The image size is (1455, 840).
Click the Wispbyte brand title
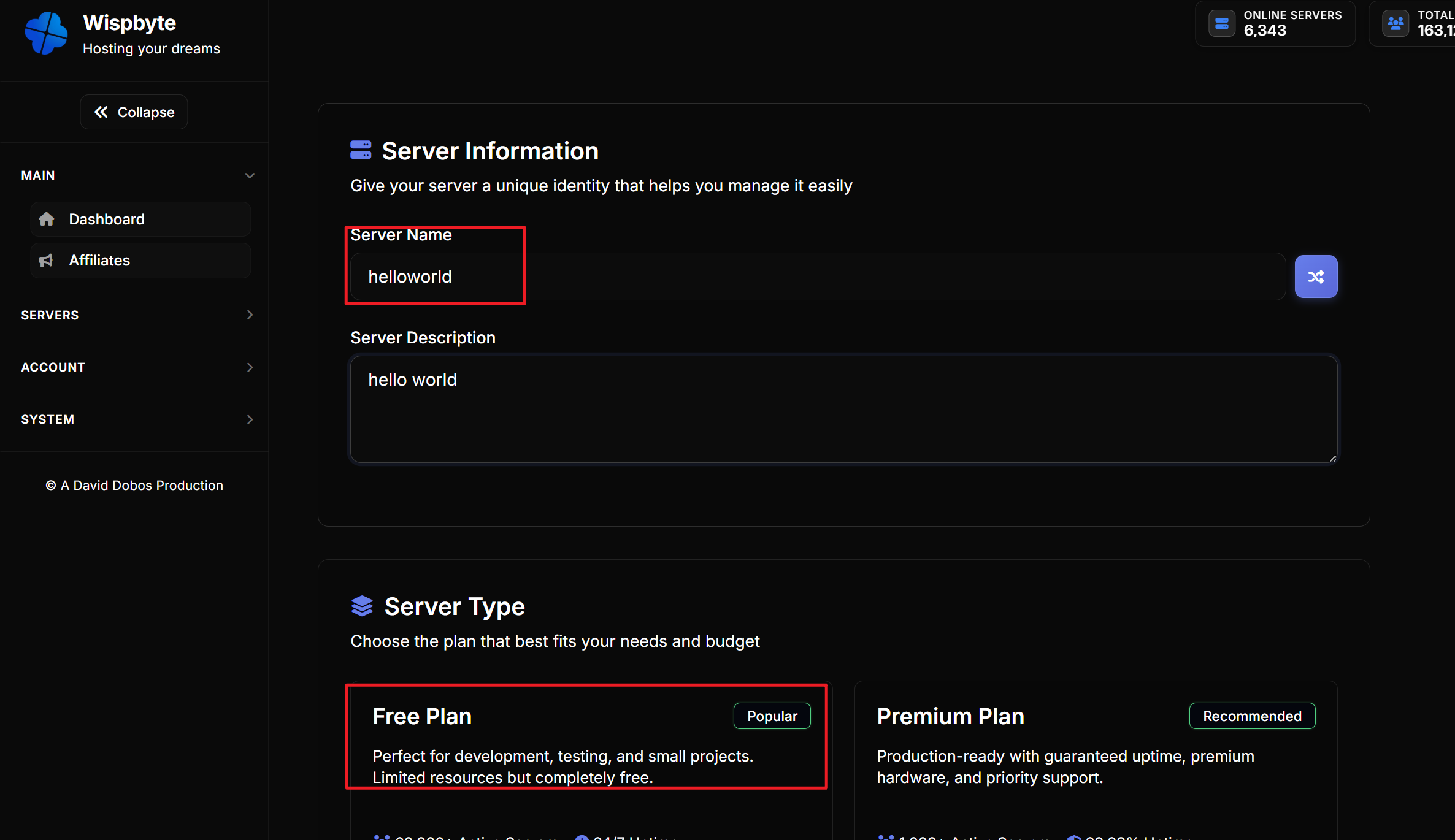click(129, 23)
